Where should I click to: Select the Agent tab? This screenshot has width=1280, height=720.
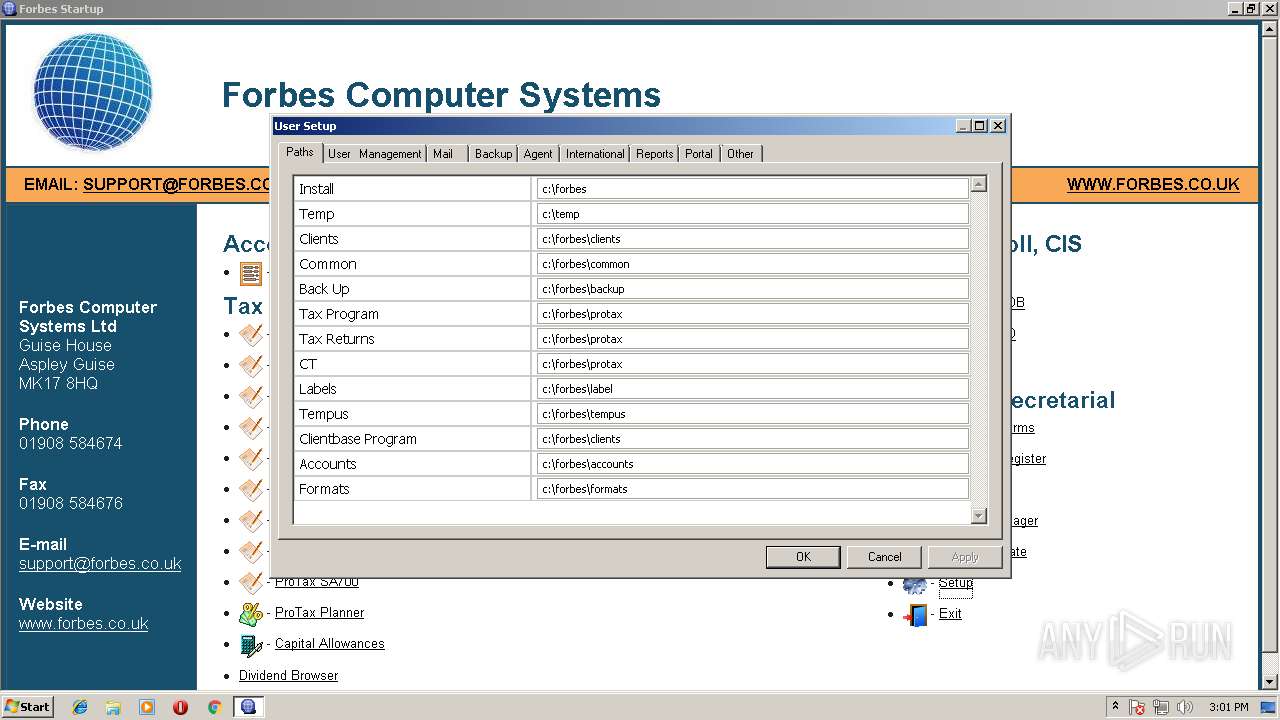[x=538, y=154]
